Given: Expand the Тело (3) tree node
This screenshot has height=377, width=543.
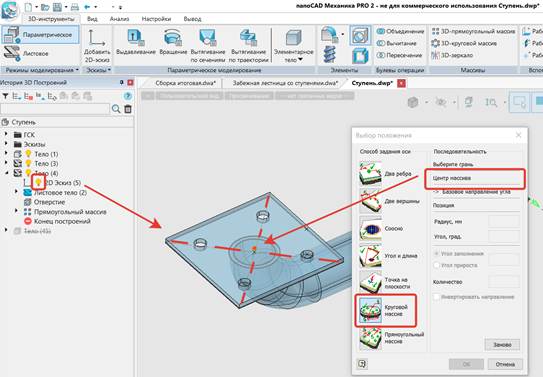Looking at the screenshot, I should [x=6, y=162].
